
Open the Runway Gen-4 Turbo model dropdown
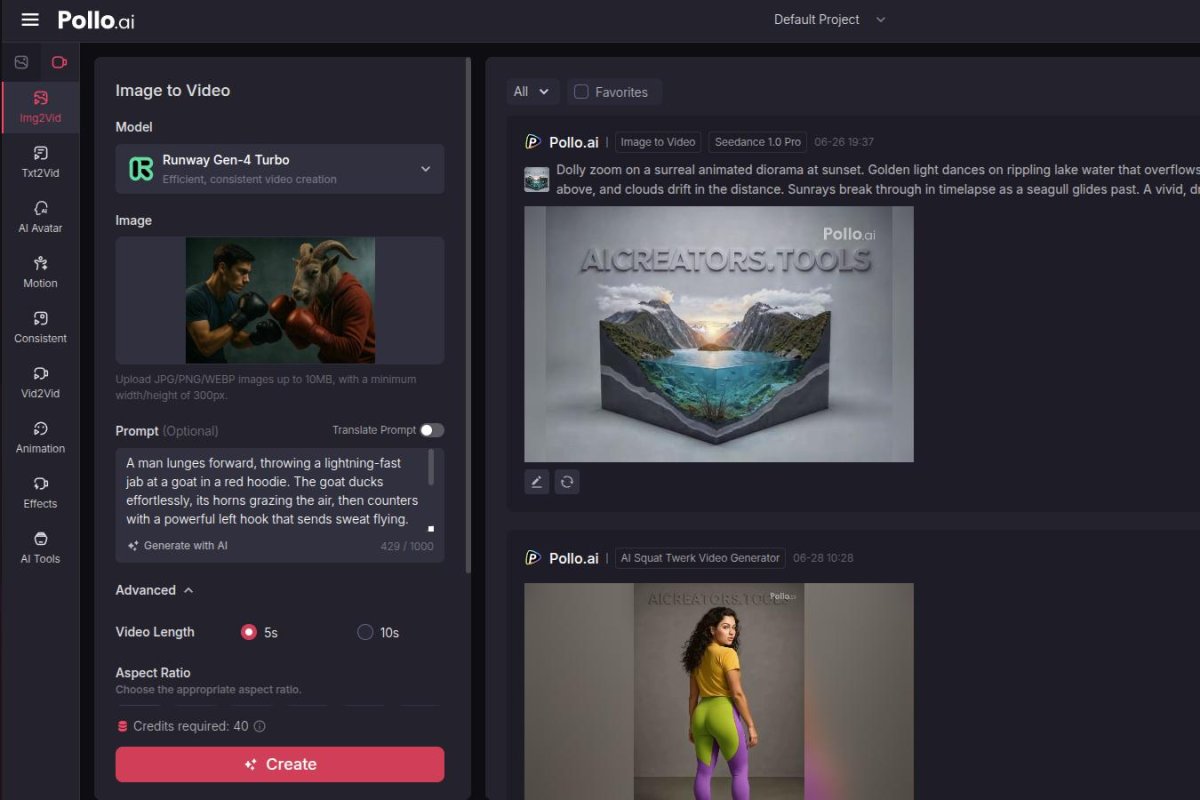tap(280, 169)
